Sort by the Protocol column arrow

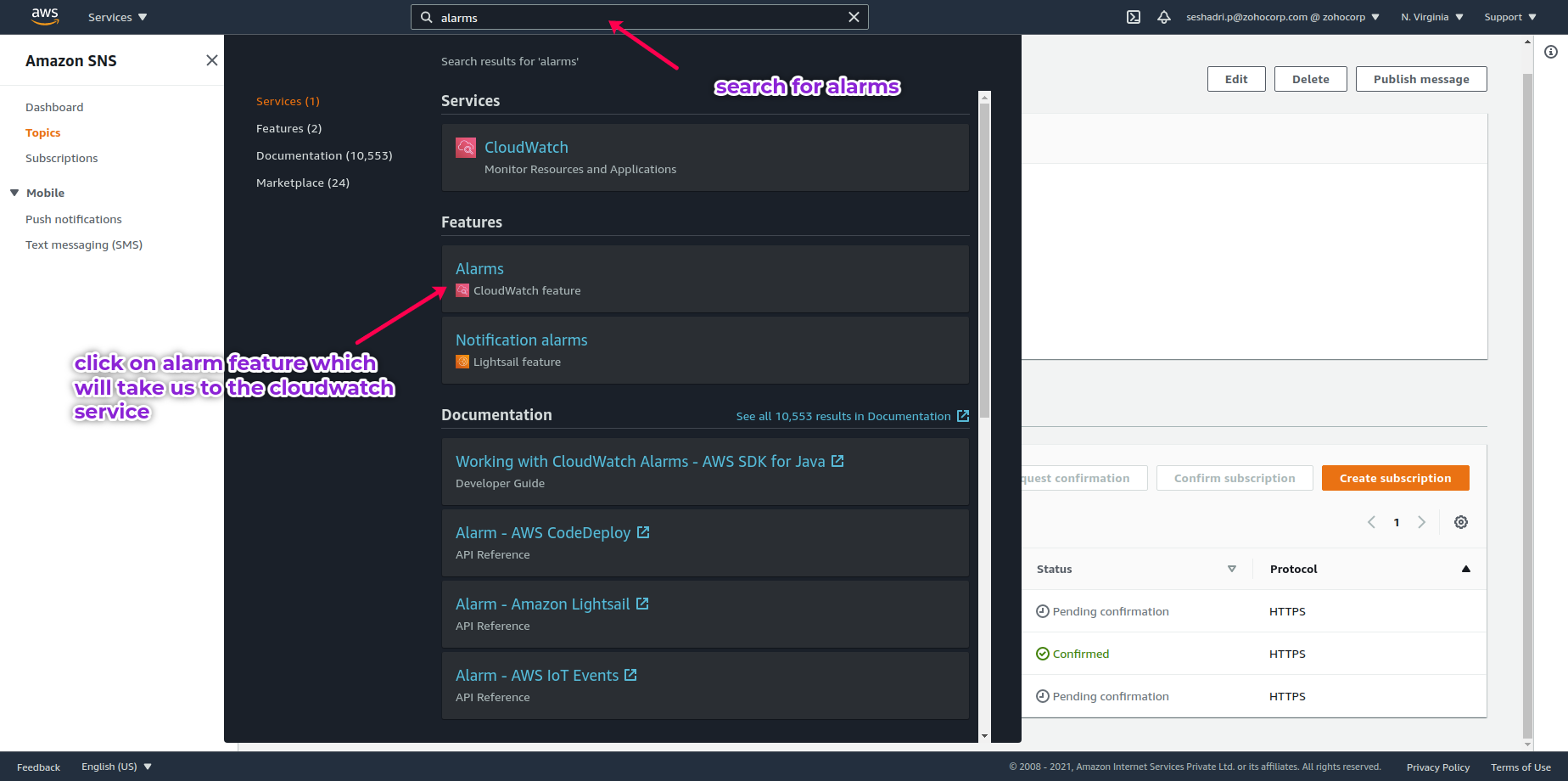pos(1466,569)
